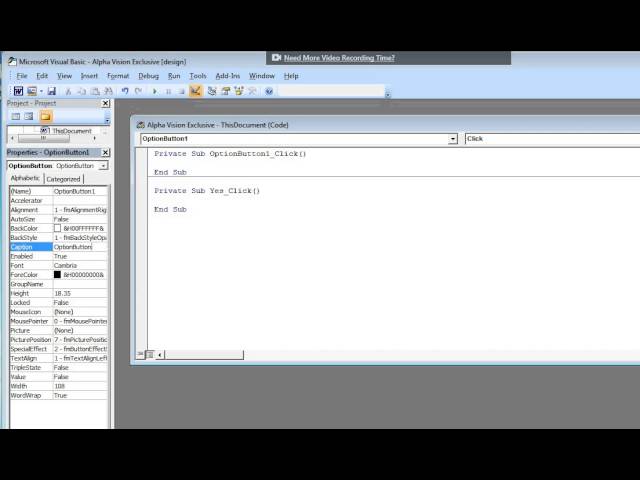
Task: Click the Toolbox toolbar icon
Action: pos(252,91)
